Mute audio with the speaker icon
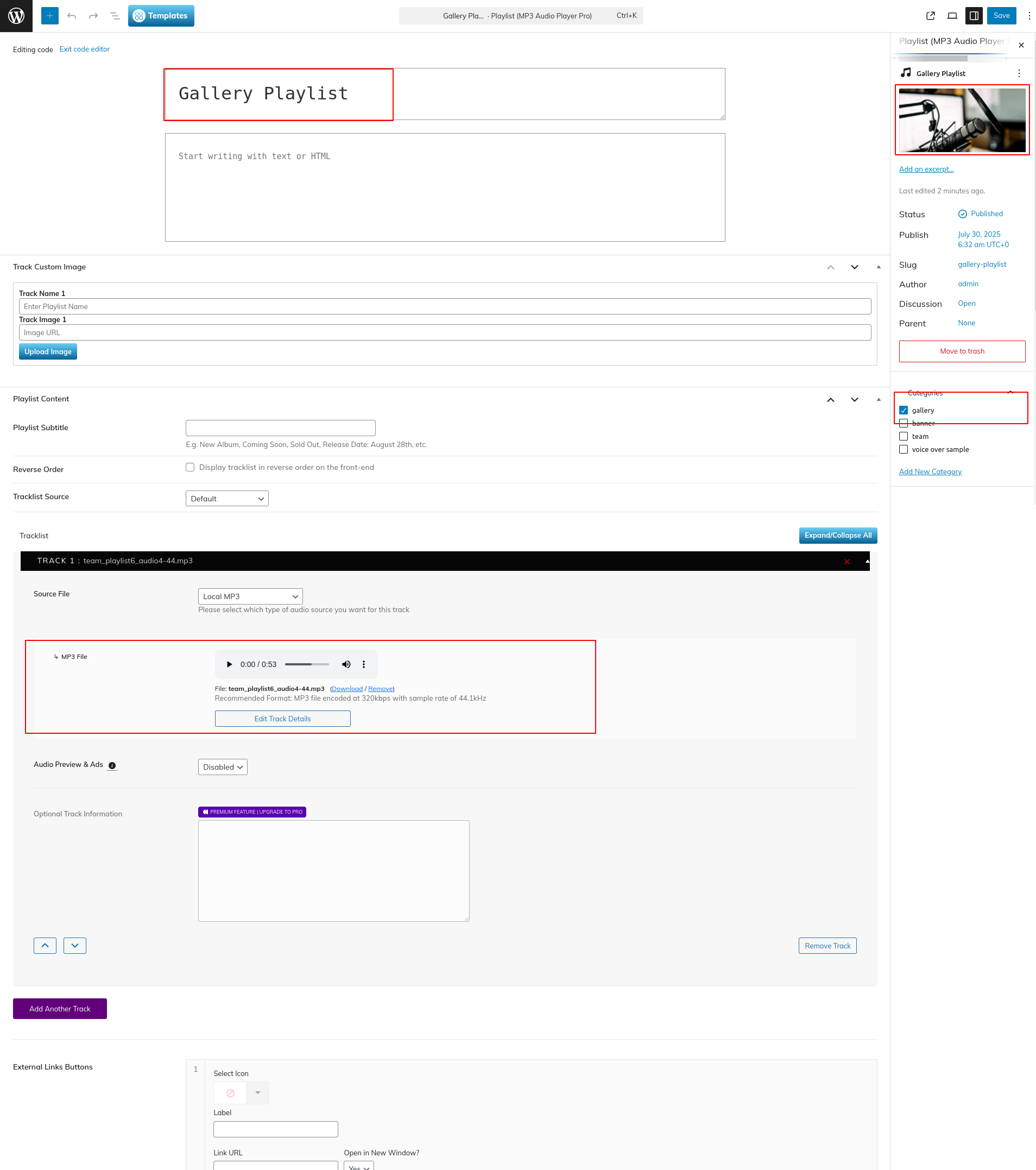Screen dimensions: 1036x1170 point(346,664)
